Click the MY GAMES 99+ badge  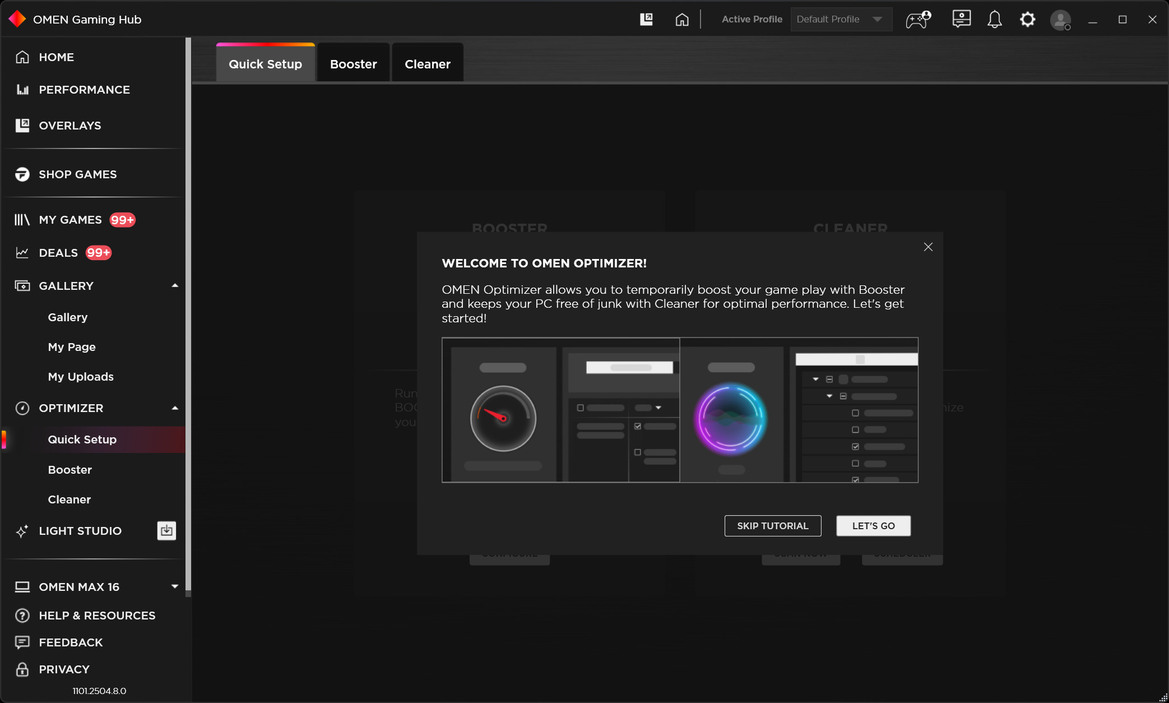click(122, 220)
